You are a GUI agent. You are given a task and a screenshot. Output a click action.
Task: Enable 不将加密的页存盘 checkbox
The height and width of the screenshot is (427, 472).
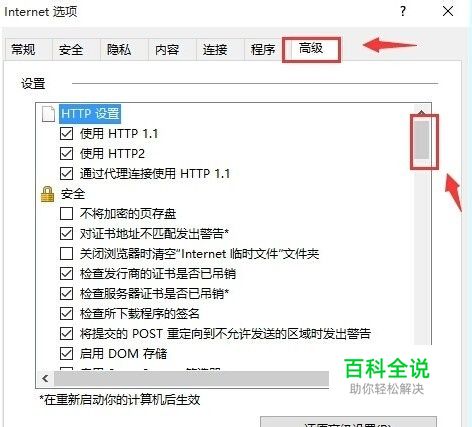[x=66, y=214]
